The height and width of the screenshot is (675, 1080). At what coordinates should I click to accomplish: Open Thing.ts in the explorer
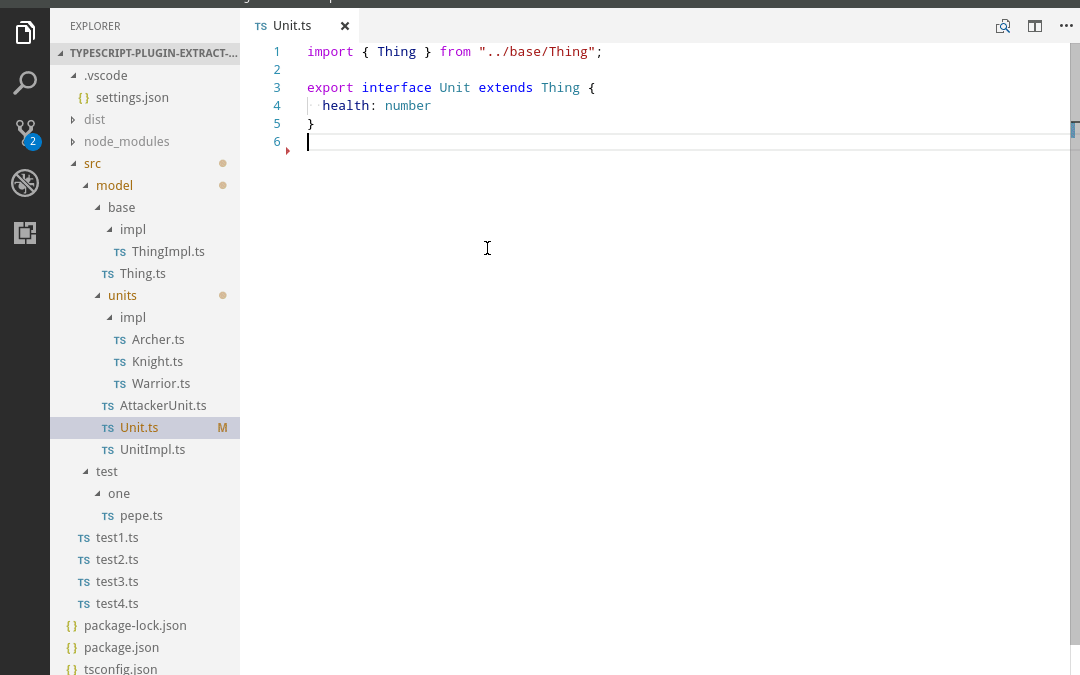tap(145, 274)
